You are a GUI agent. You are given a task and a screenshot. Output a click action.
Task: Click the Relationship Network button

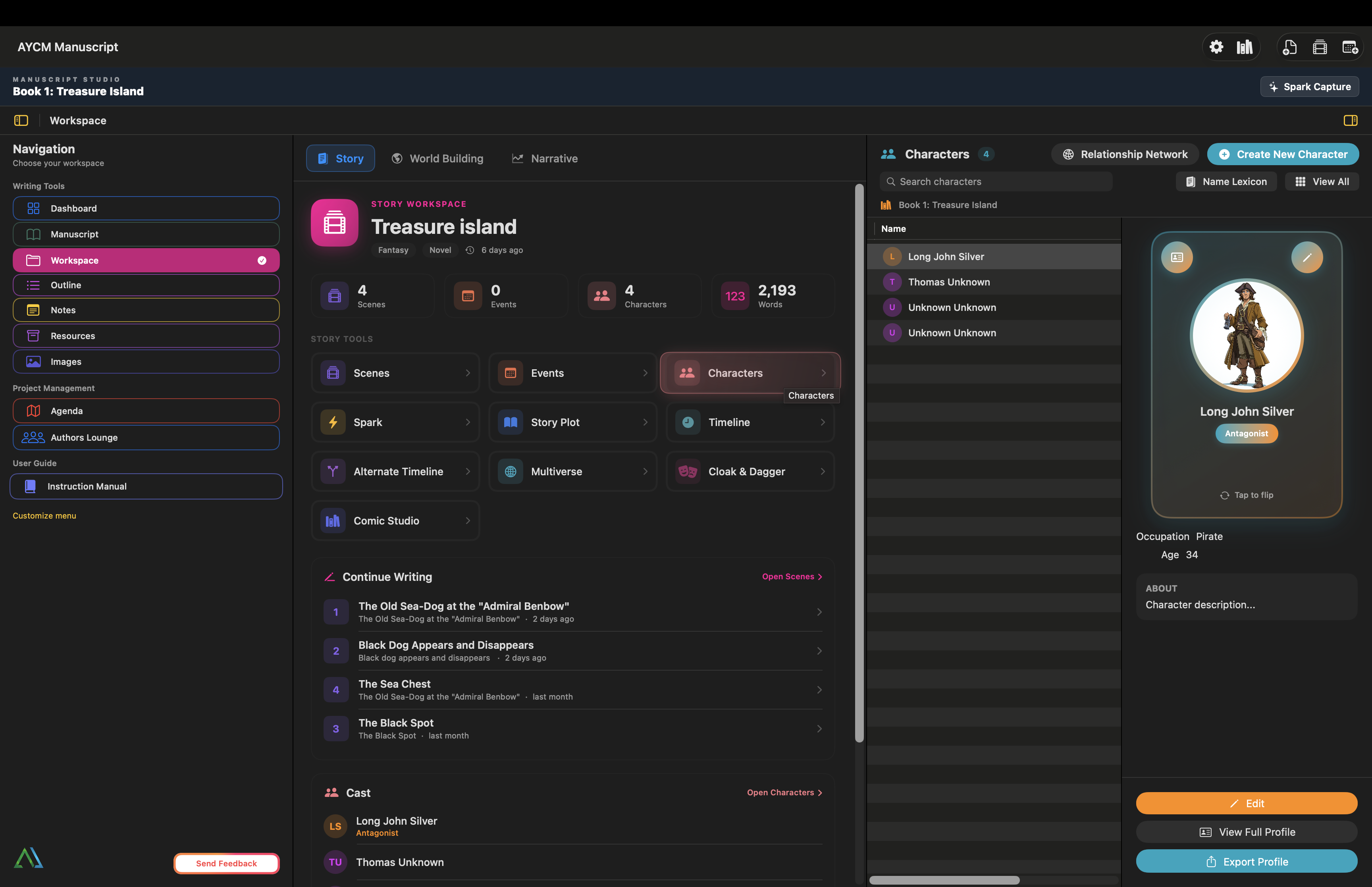pyautogui.click(x=1125, y=154)
